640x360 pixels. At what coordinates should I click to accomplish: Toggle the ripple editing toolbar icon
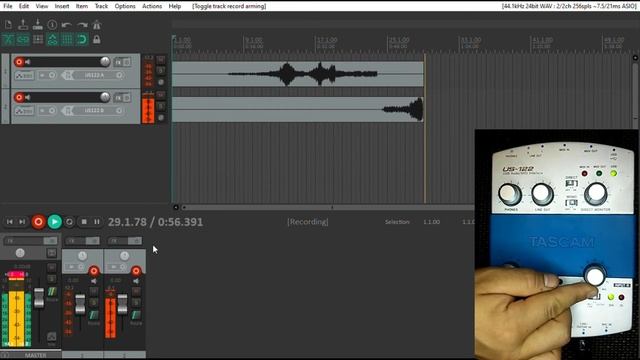(38, 40)
